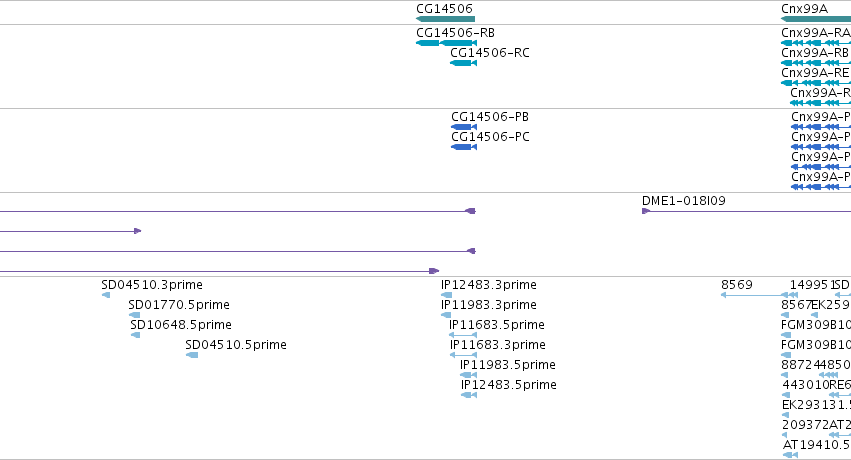Click the SD04510.5prime EST glyph

pyautogui.click(x=192, y=355)
